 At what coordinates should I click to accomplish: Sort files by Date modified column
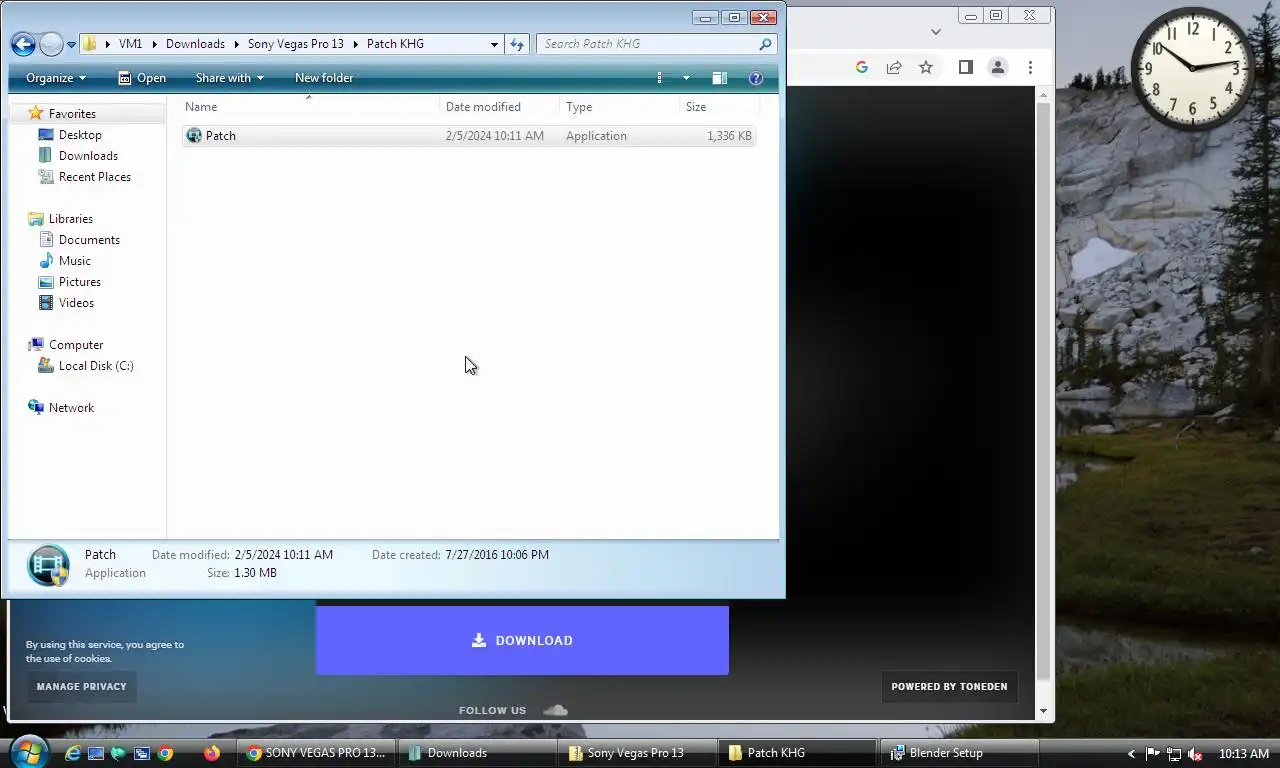[x=500, y=107]
